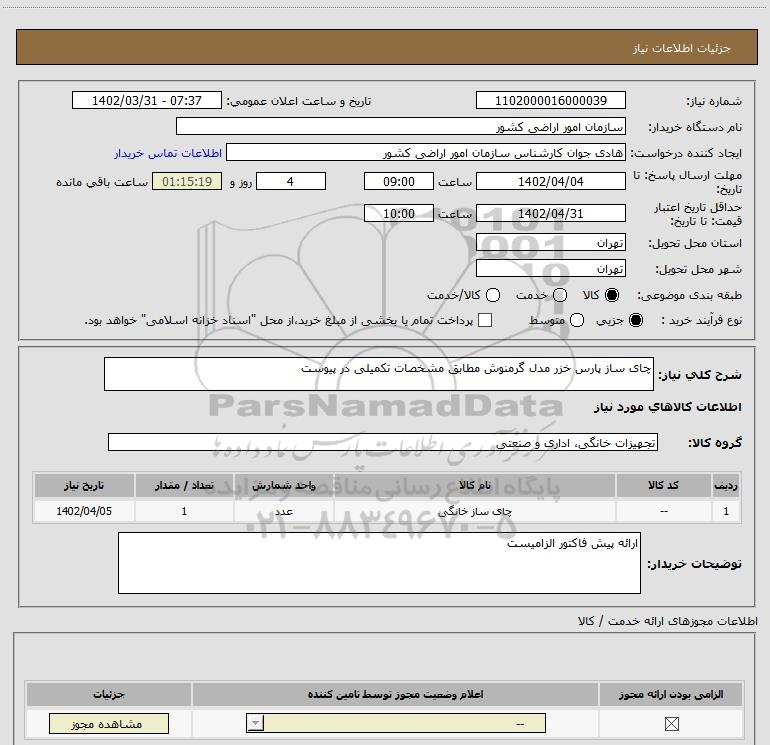770x745 pixels.
Task: Select the جزیی purchase type radio
Action: coord(635,320)
